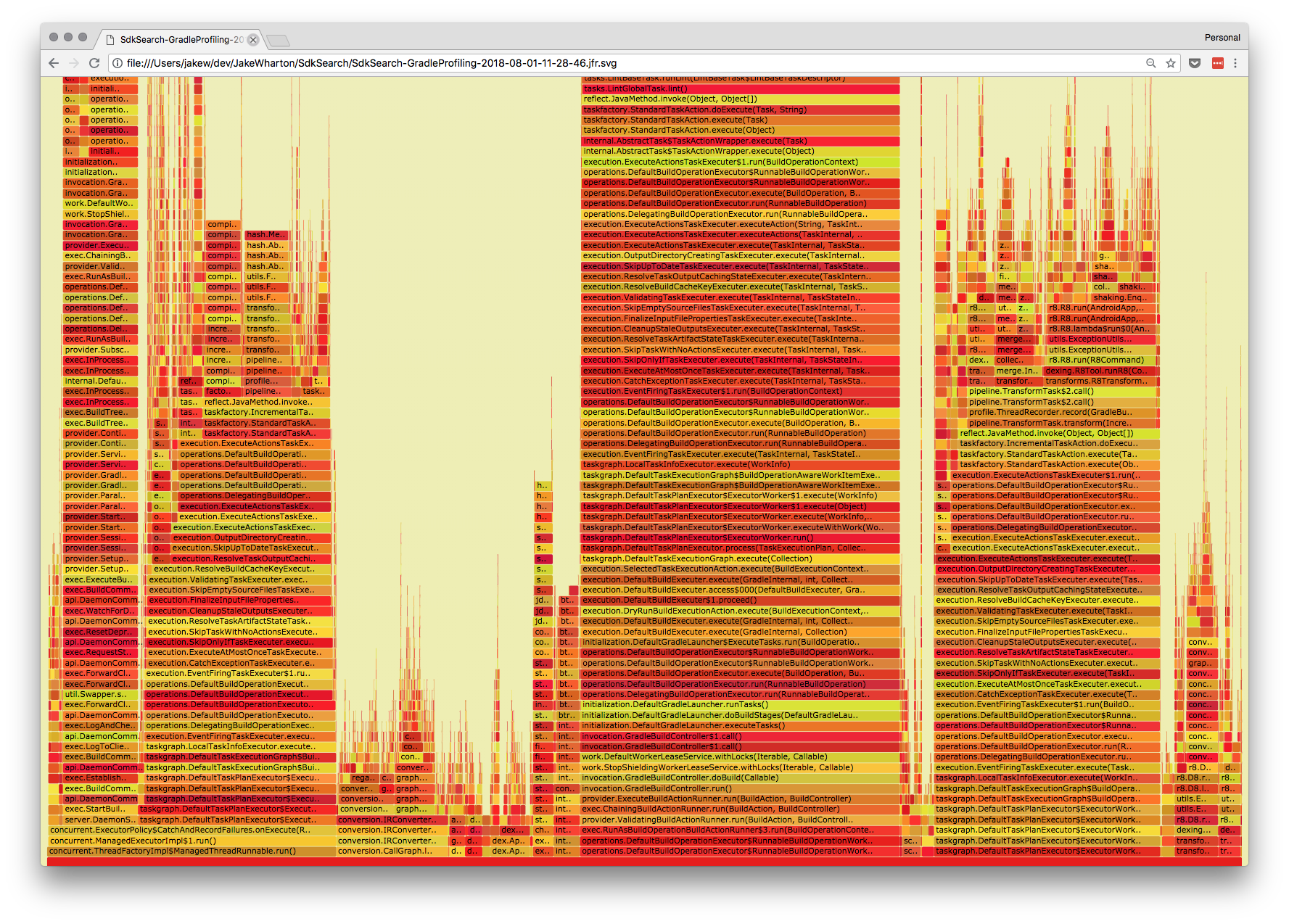Bookmark this page with the star icon
Image resolution: width=1289 pixels, height=924 pixels.
[1171, 63]
